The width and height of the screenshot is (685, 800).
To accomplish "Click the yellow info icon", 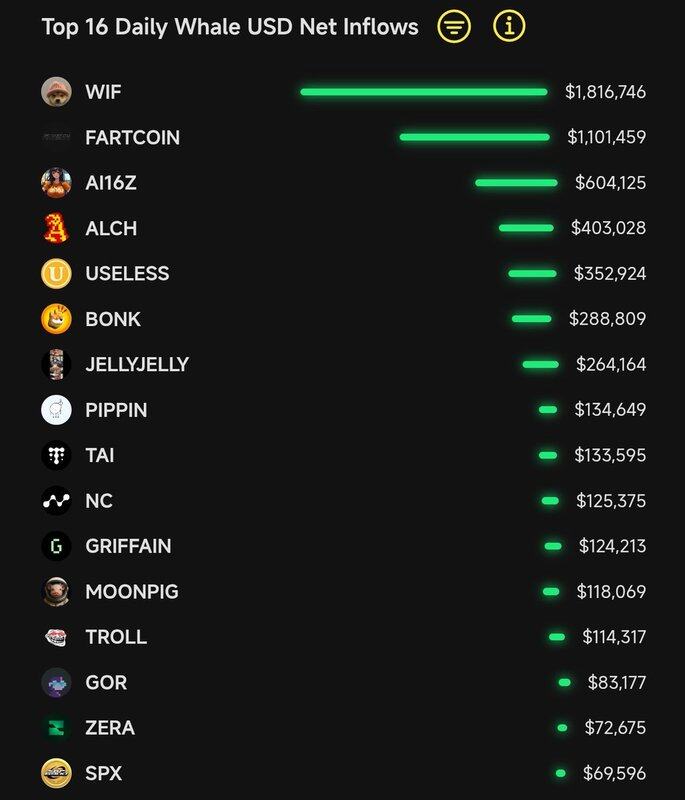I will tap(509, 27).
